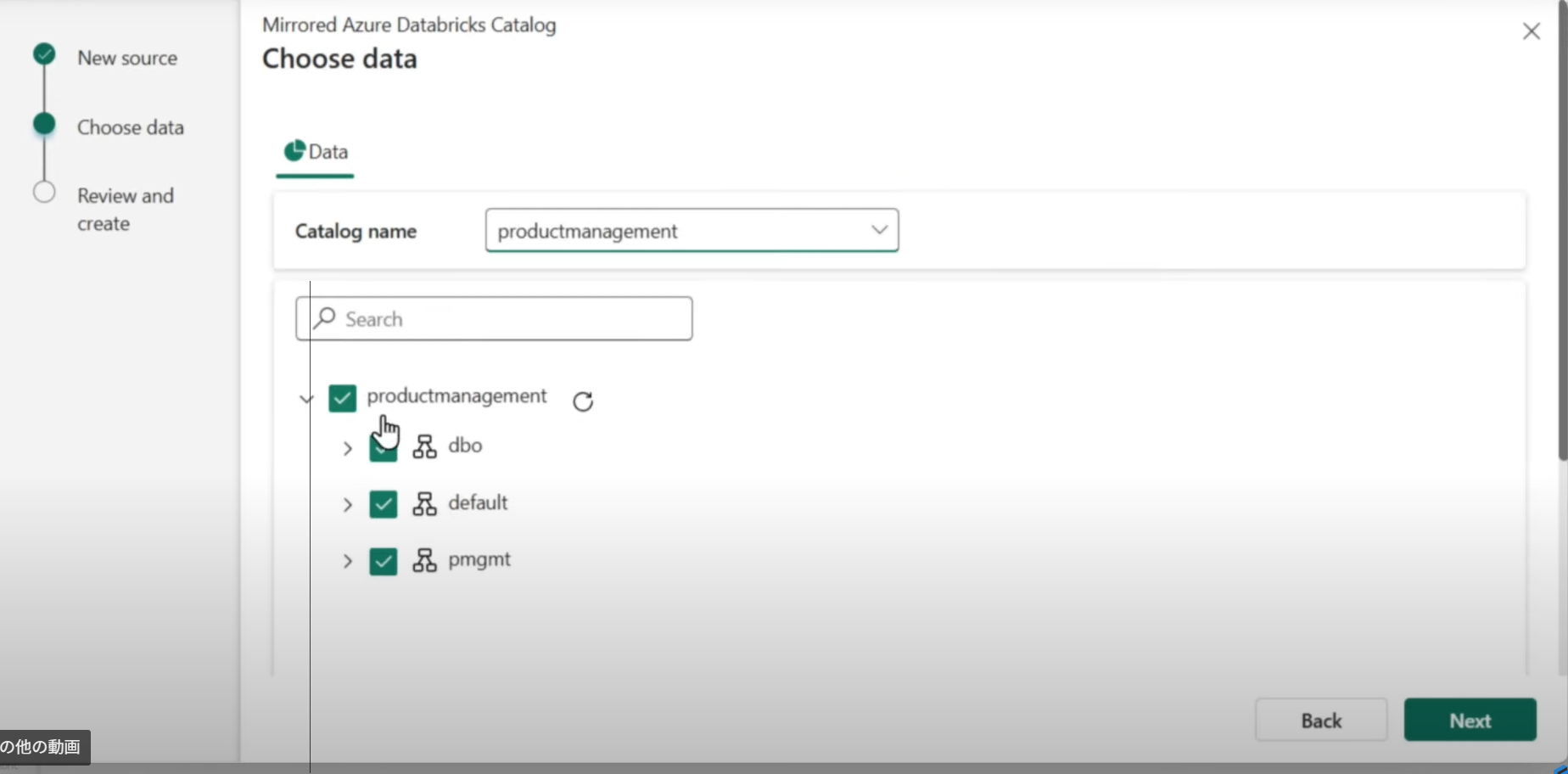This screenshot has height=774, width=1568.
Task: Expand the pmgmt schema node
Action: [x=347, y=561]
